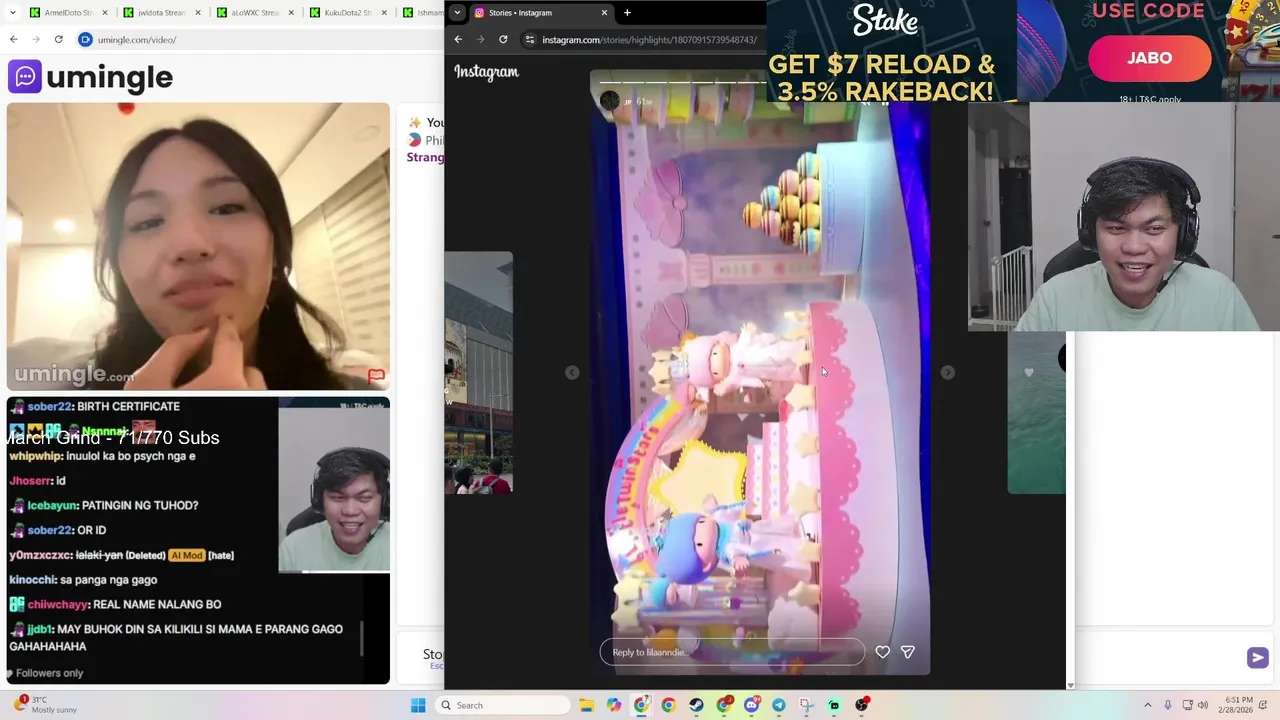1280x720 pixels.
Task: Open the site info icon beside umingle URL
Action: point(86,39)
